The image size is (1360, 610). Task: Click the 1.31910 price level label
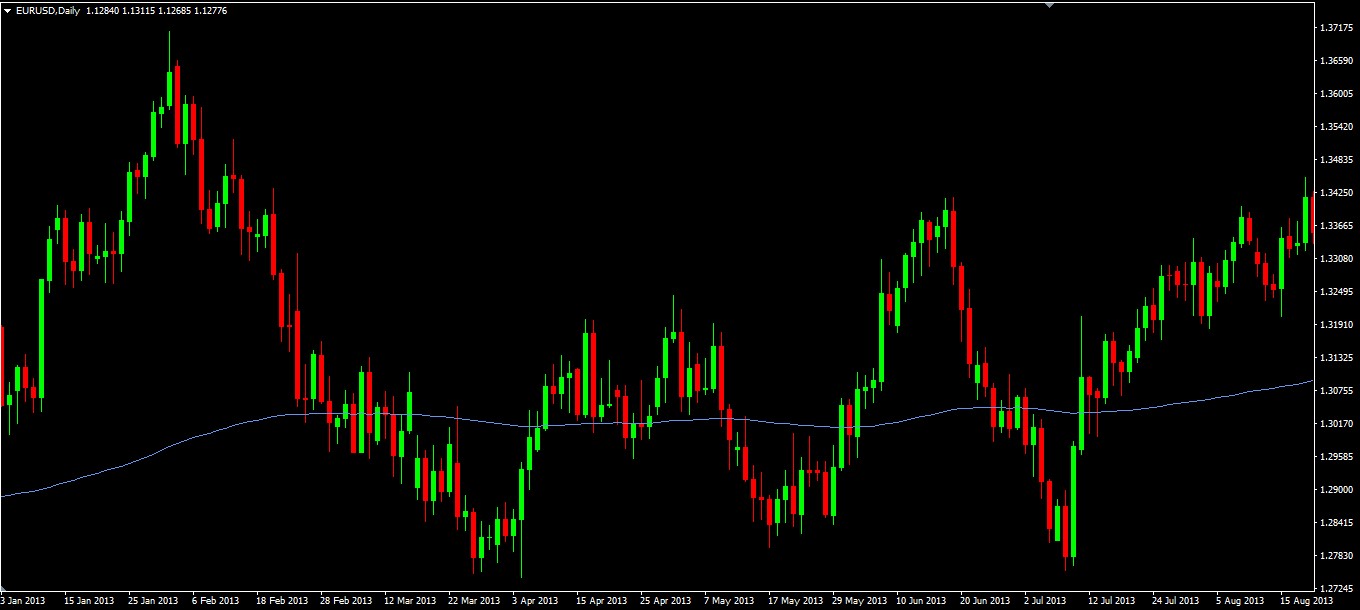pos(1336,325)
